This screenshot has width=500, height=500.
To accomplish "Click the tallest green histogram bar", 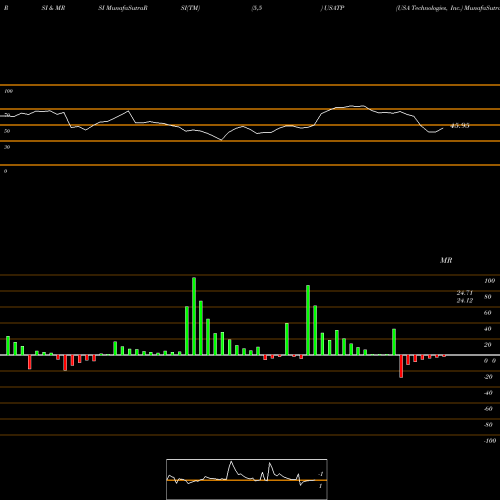I will pyautogui.click(x=194, y=316).
